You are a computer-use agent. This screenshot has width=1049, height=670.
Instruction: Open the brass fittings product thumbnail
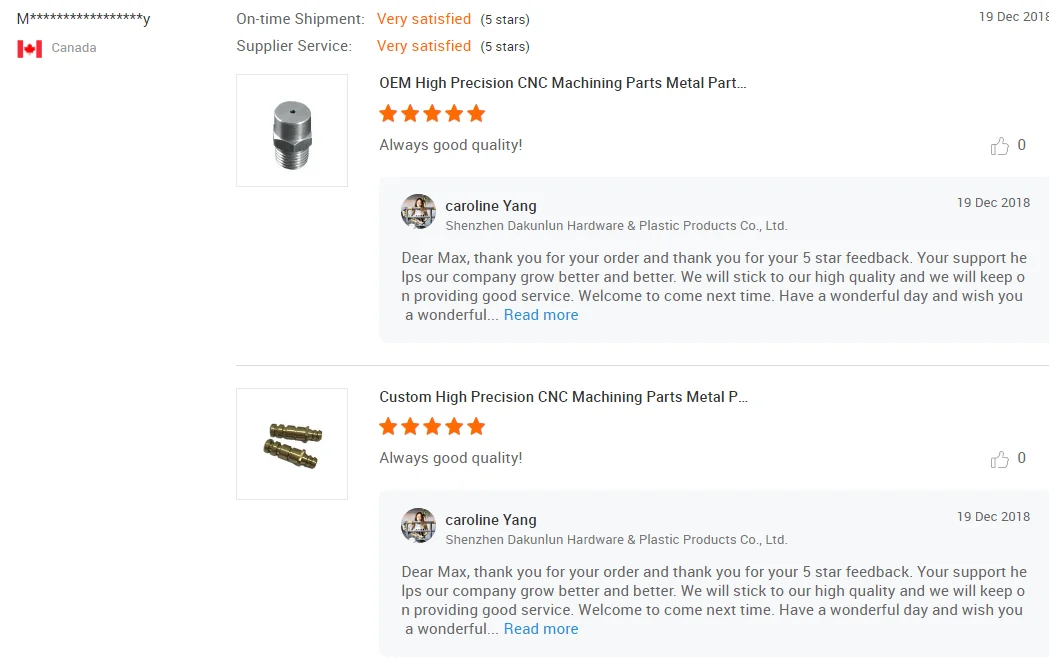(x=292, y=444)
